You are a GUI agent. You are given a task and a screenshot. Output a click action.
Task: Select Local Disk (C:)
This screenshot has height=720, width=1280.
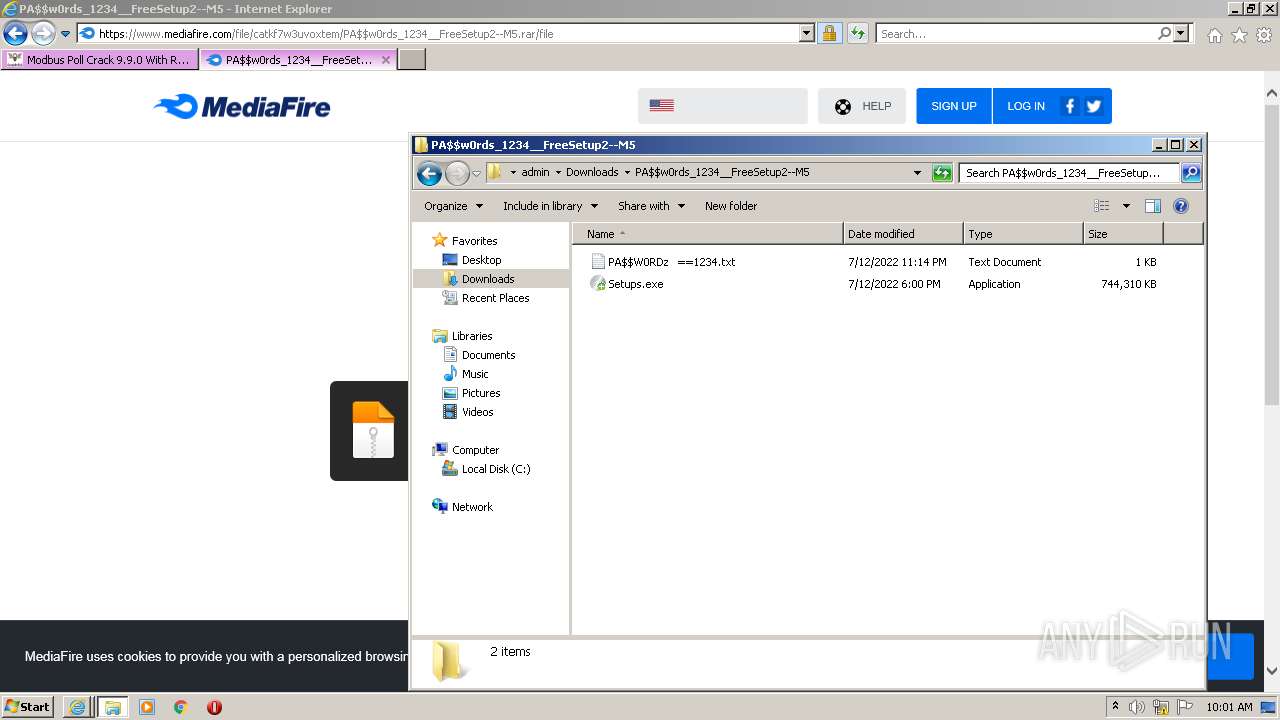pos(496,469)
